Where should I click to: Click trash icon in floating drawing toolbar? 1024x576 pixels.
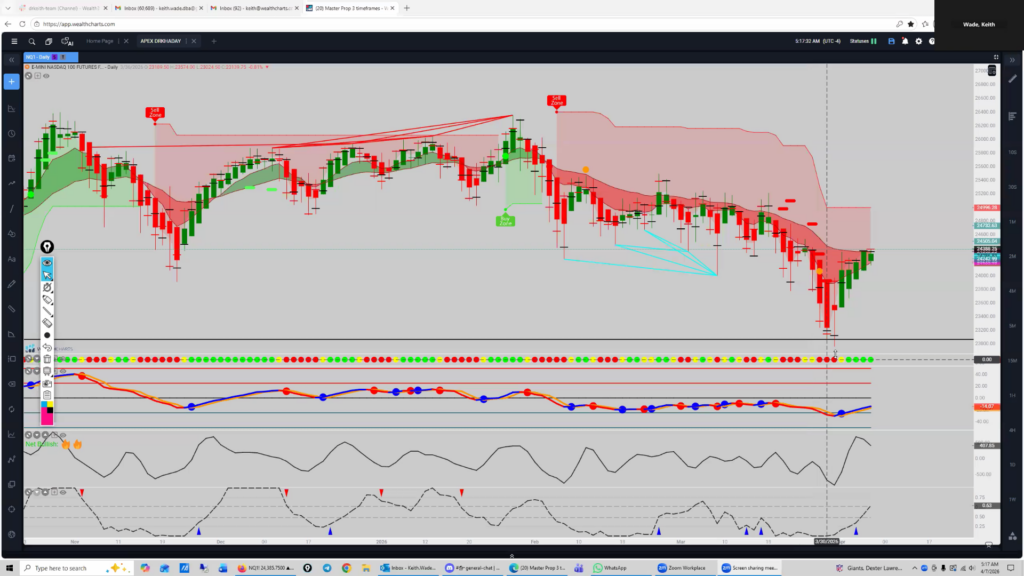coord(47,358)
